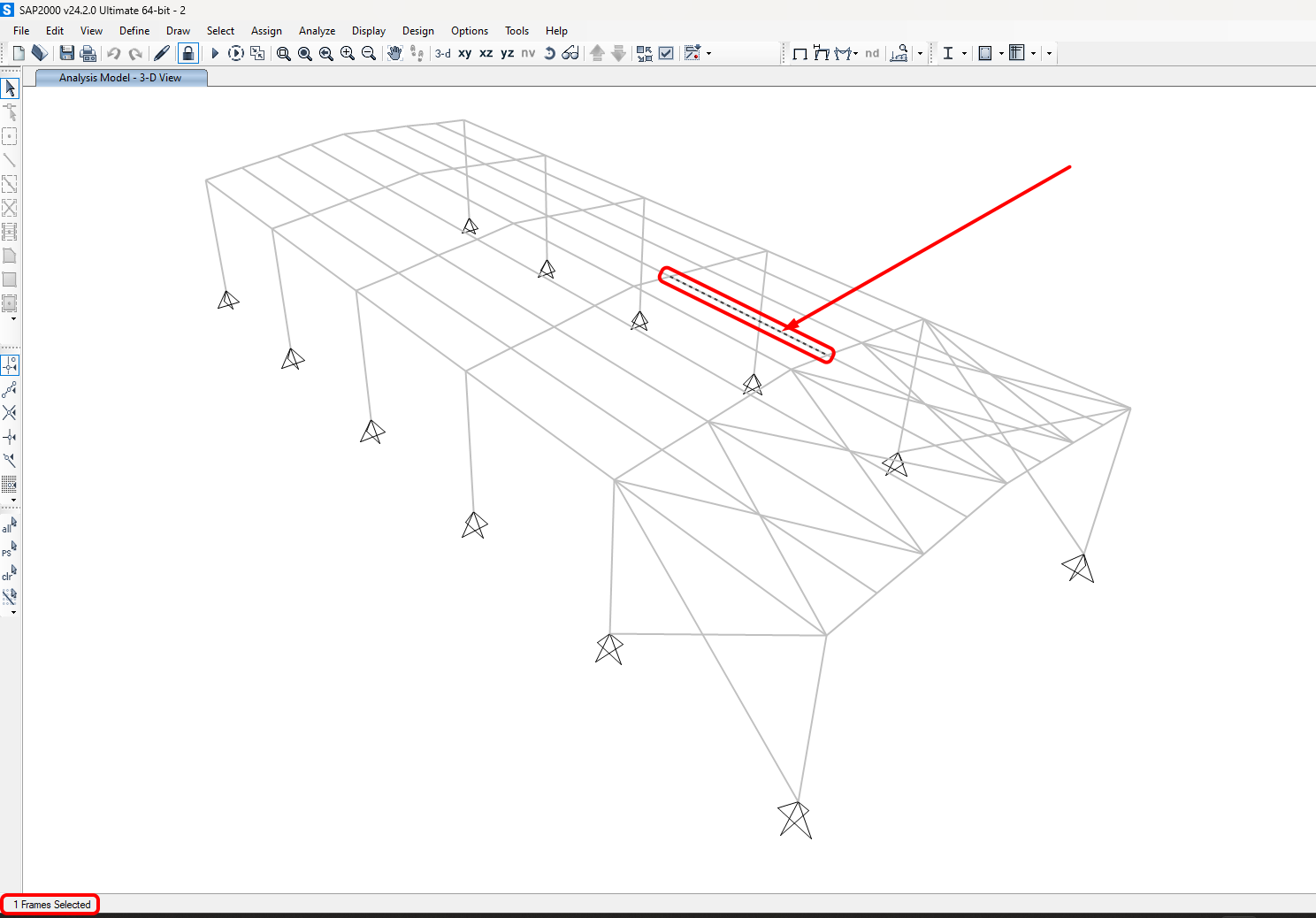Open the Define menu to add materials
Image resolution: width=1316 pixels, height=918 pixels.
click(x=134, y=30)
